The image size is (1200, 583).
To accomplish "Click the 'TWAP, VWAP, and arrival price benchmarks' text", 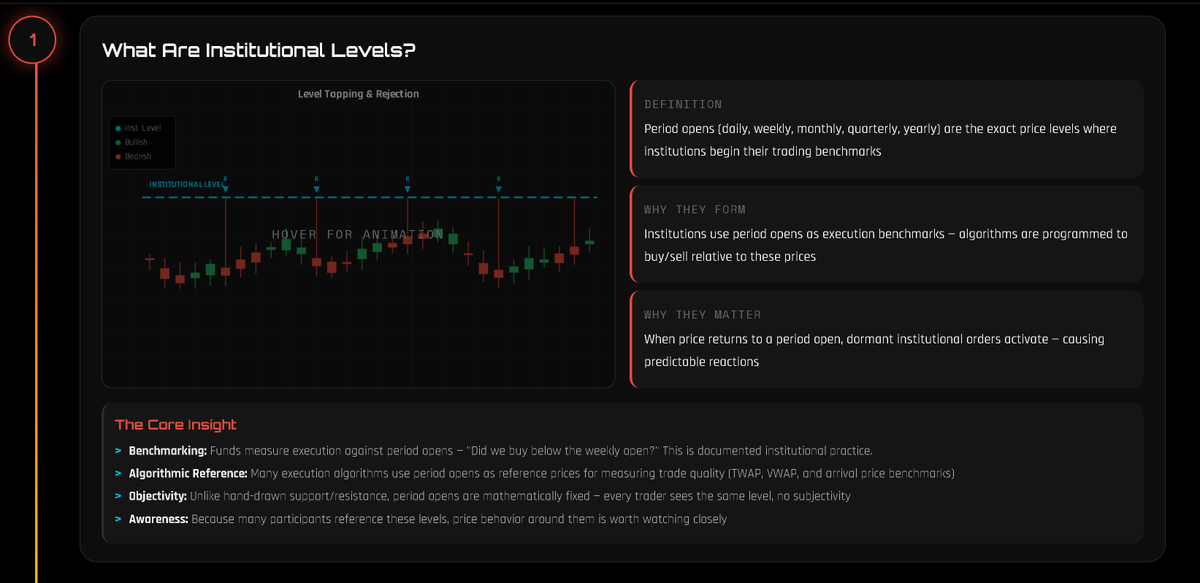I will [x=841, y=473].
